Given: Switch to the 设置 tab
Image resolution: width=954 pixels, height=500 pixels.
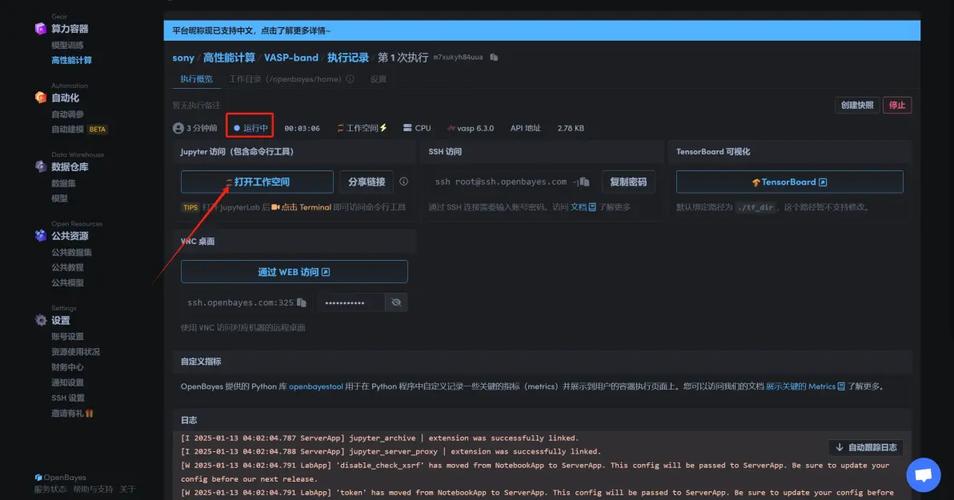Looking at the screenshot, I should click(x=378, y=79).
